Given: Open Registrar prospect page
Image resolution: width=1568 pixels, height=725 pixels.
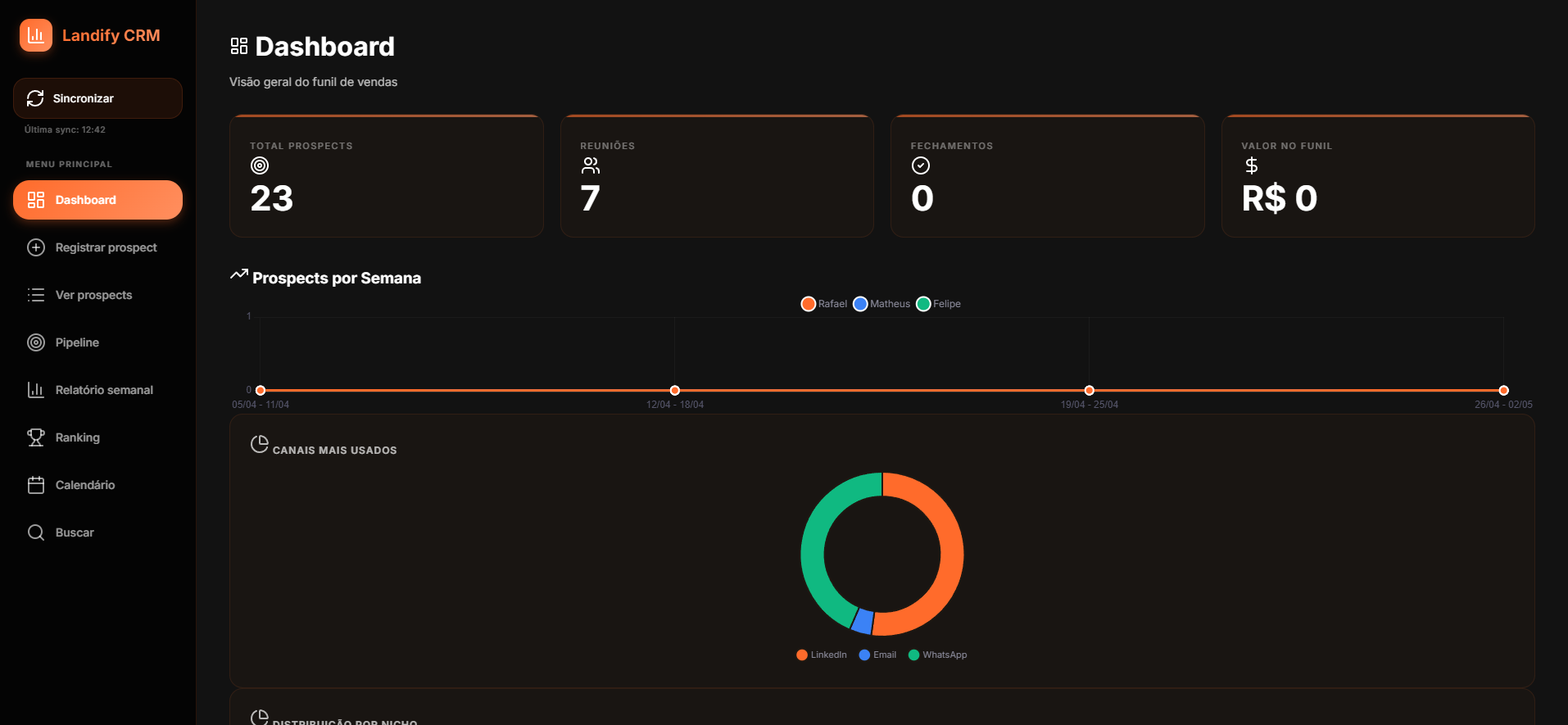Looking at the screenshot, I should [97, 247].
